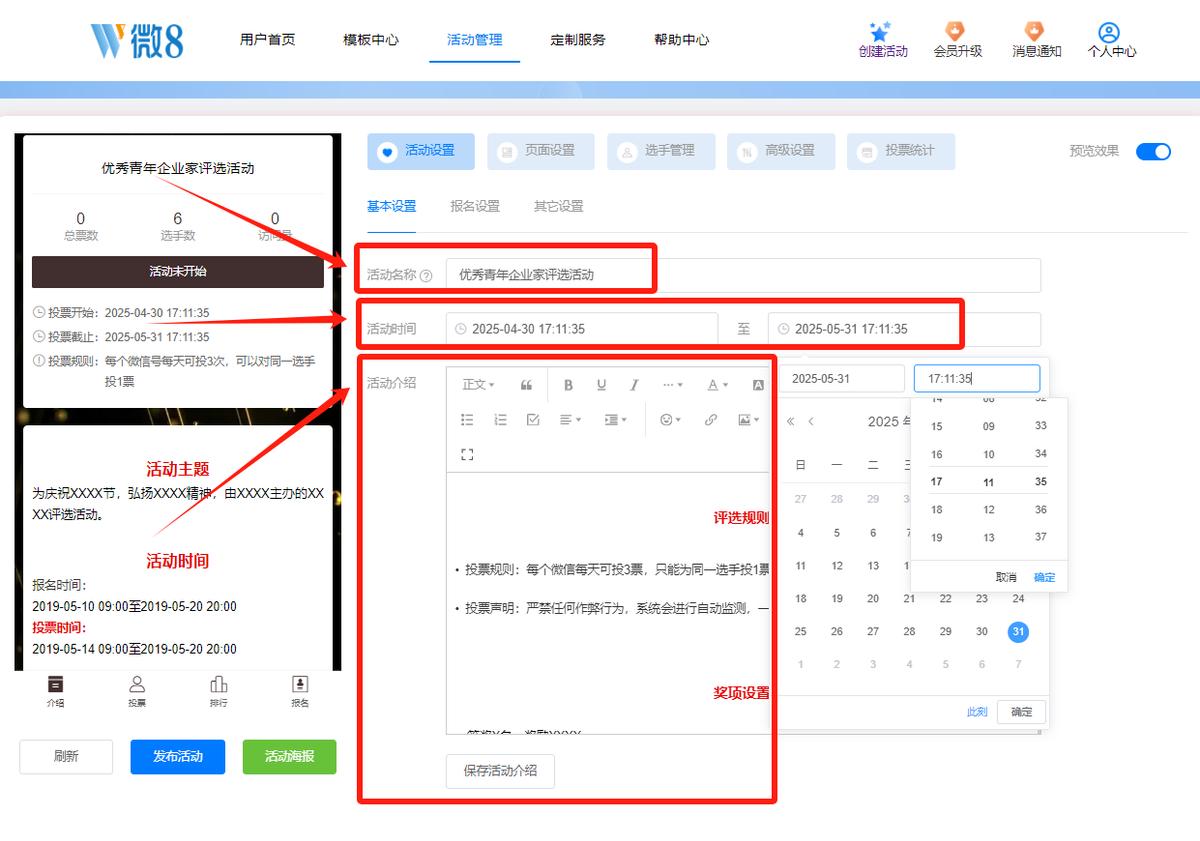The height and width of the screenshot is (841, 1200).
Task: Click the time input 17:11:35 in picker
Action: pyautogui.click(x=977, y=379)
